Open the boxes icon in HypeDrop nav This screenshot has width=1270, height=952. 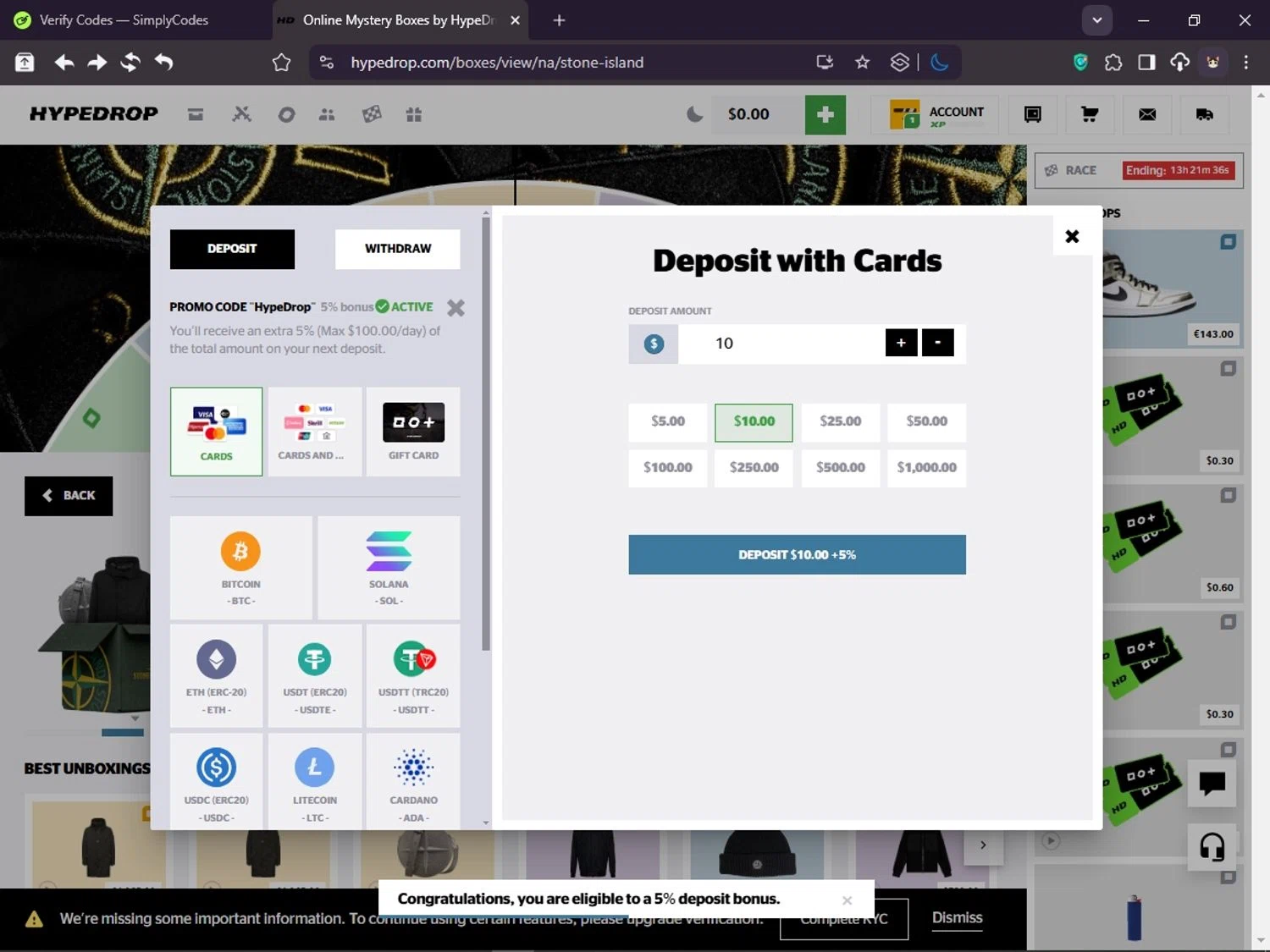(196, 114)
